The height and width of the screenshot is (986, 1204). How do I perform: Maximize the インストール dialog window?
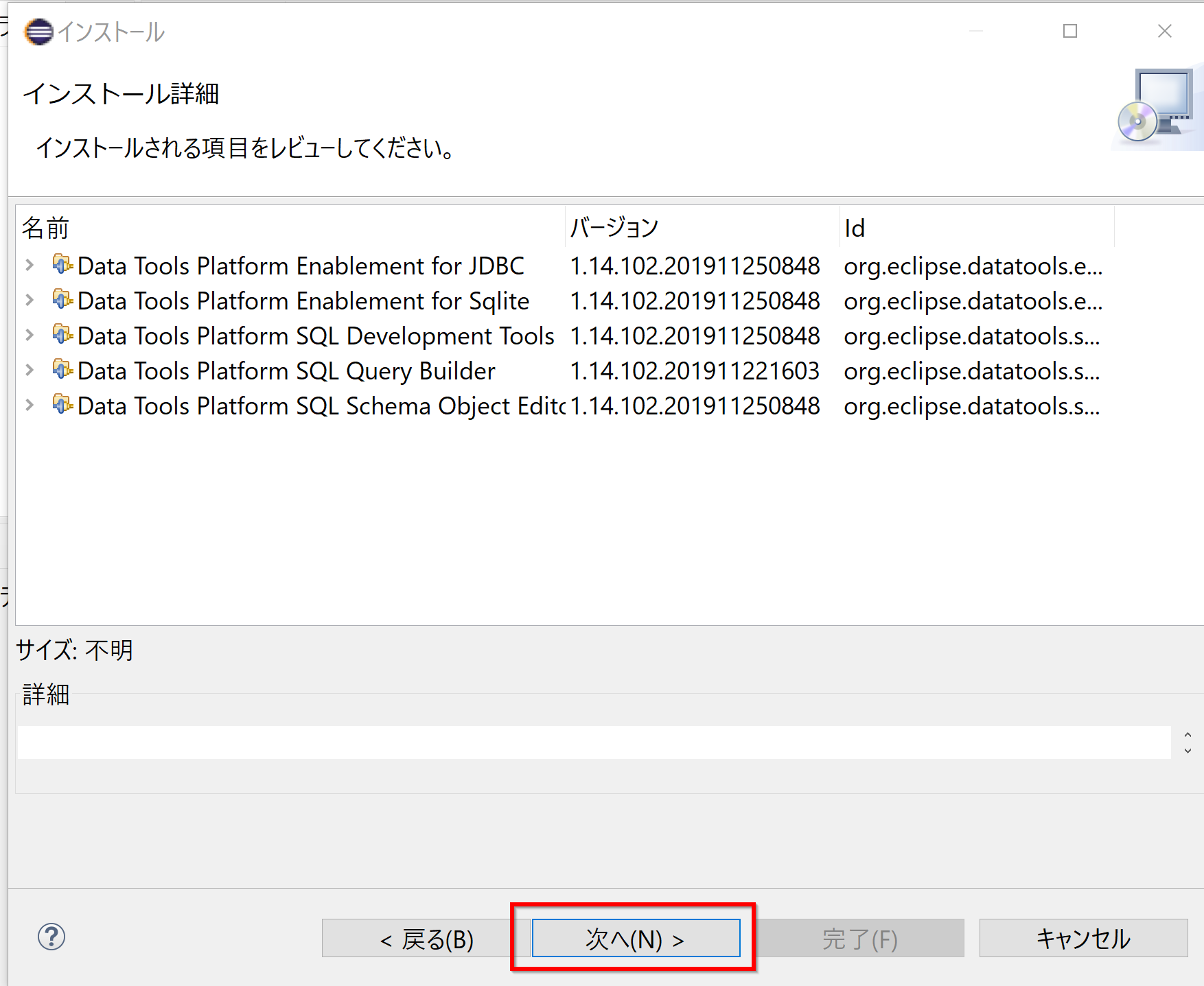pyautogui.click(x=1069, y=31)
